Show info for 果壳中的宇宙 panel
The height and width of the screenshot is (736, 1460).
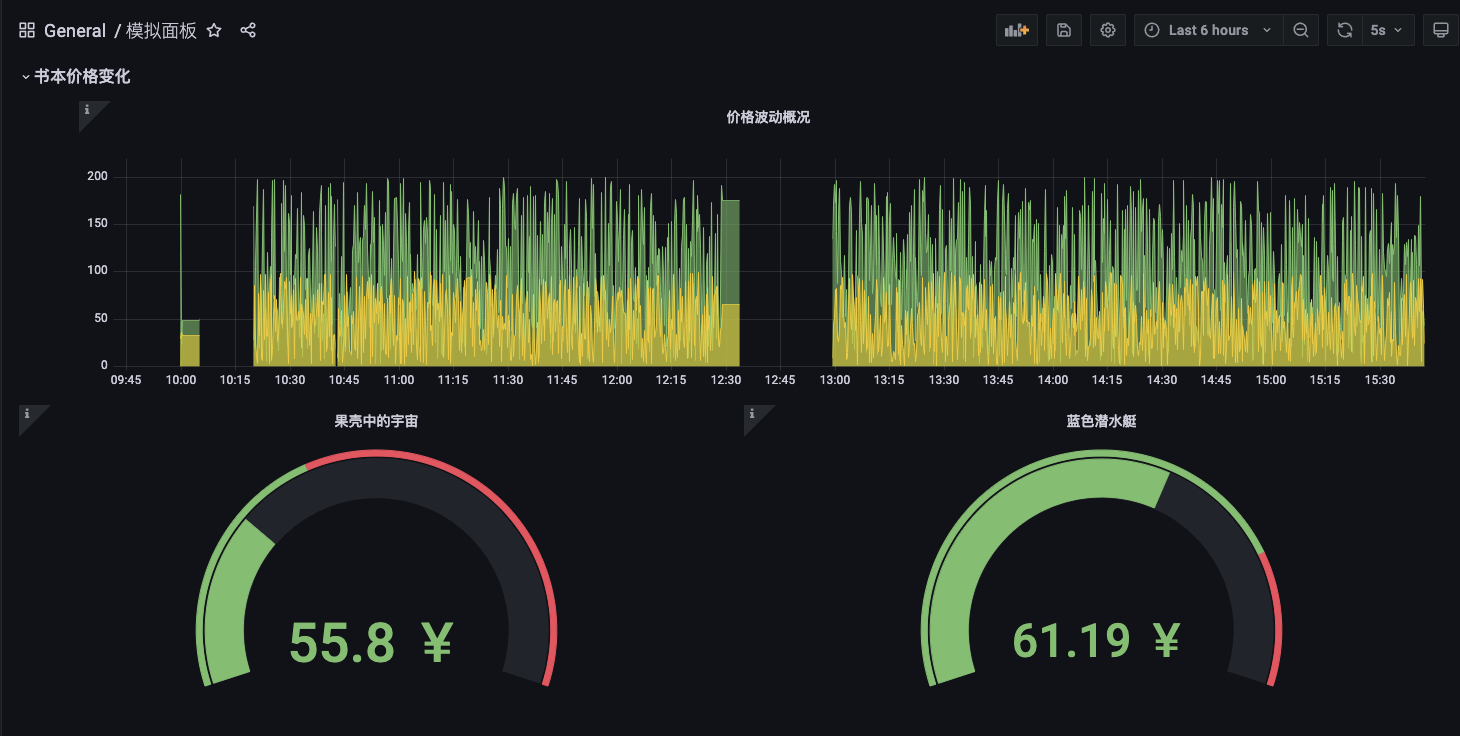pyautogui.click(x=27, y=413)
